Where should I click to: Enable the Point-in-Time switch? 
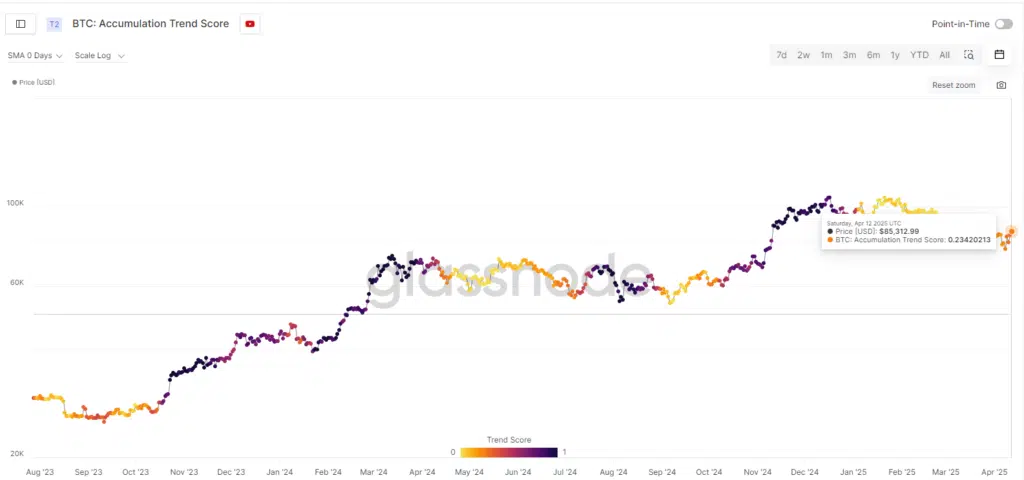[x=1003, y=23]
